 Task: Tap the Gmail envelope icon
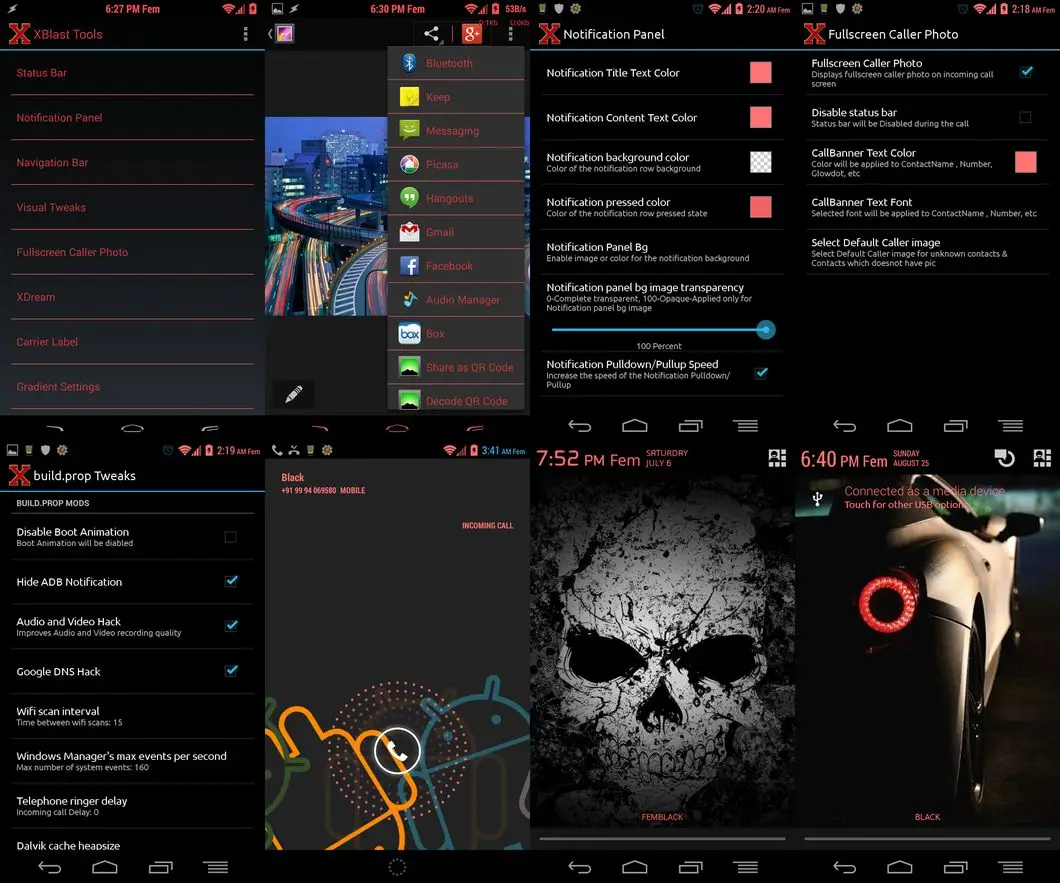pos(409,232)
